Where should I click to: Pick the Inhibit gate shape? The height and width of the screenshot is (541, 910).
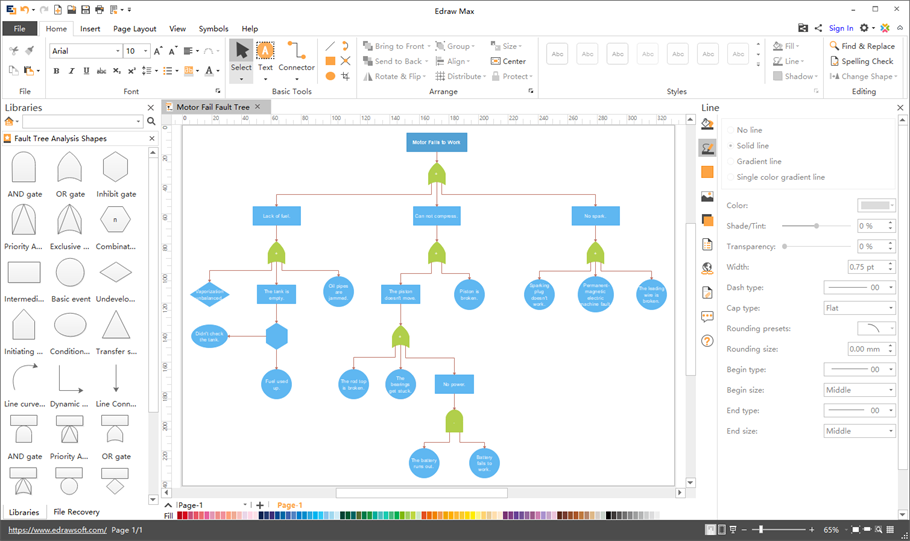click(x=116, y=170)
